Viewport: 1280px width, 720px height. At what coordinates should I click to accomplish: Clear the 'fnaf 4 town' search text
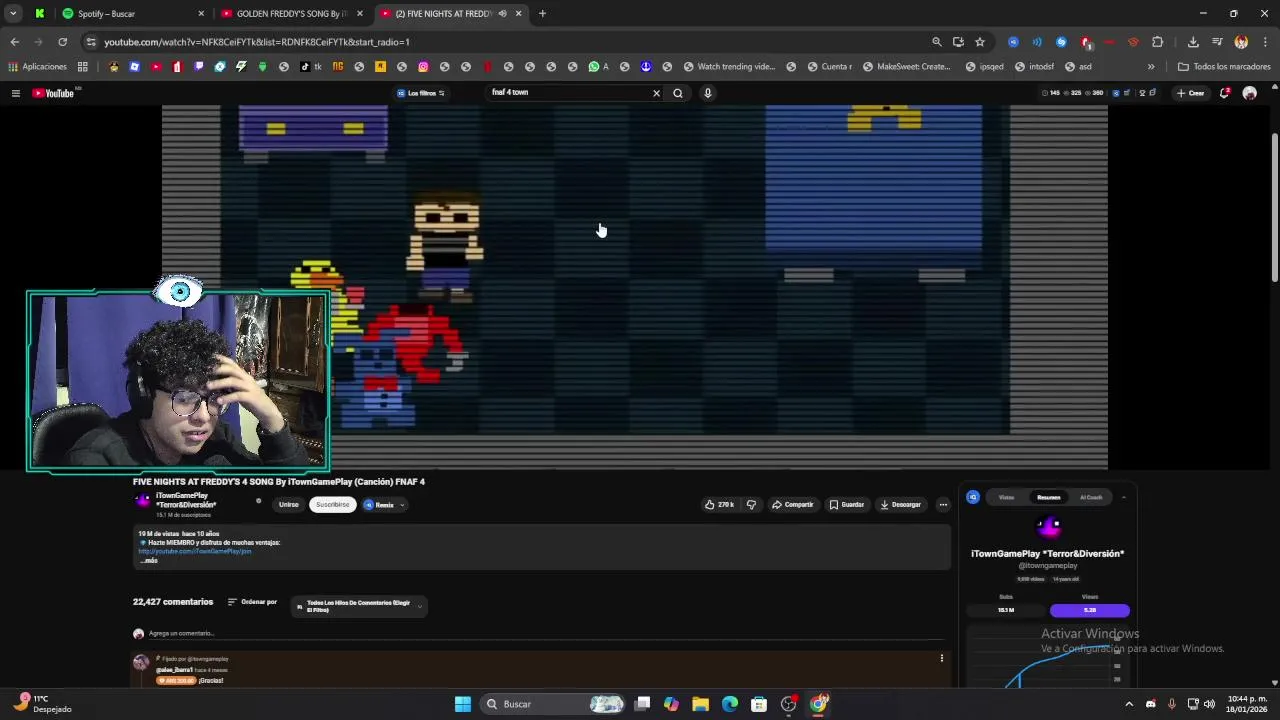tap(656, 93)
